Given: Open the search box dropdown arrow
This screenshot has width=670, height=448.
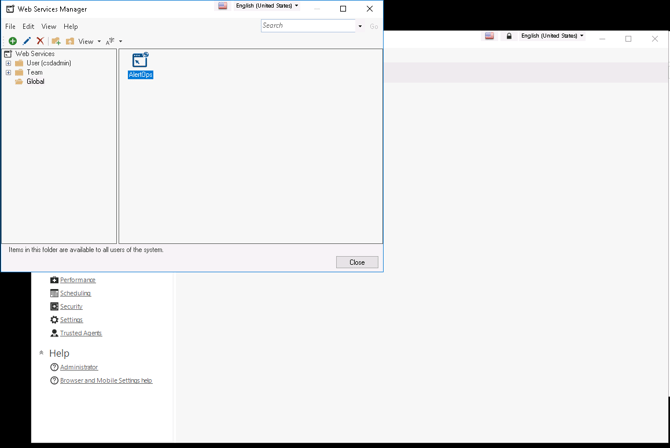Looking at the screenshot, I should [360, 26].
